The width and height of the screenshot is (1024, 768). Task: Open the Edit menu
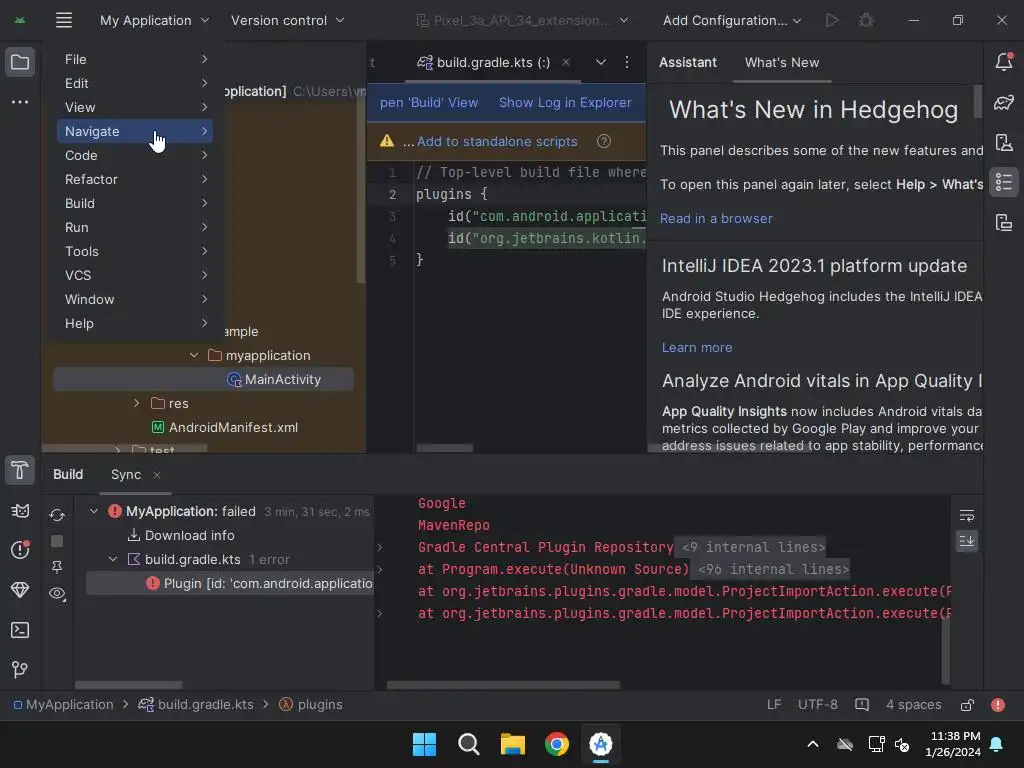click(x=135, y=83)
